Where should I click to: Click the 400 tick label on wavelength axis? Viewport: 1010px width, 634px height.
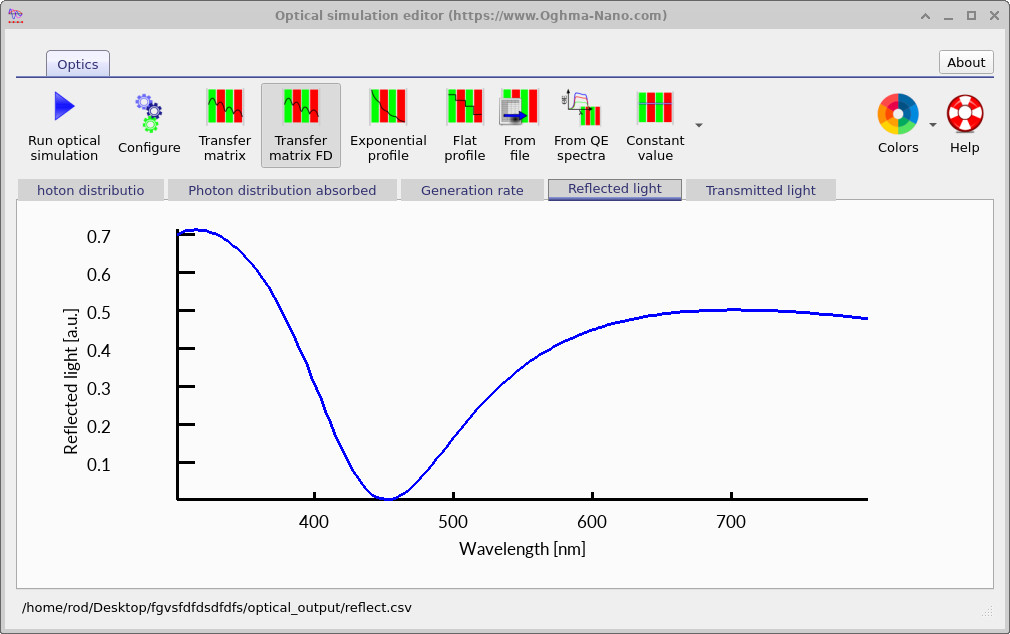pyautogui.click(x=314, y=521)
